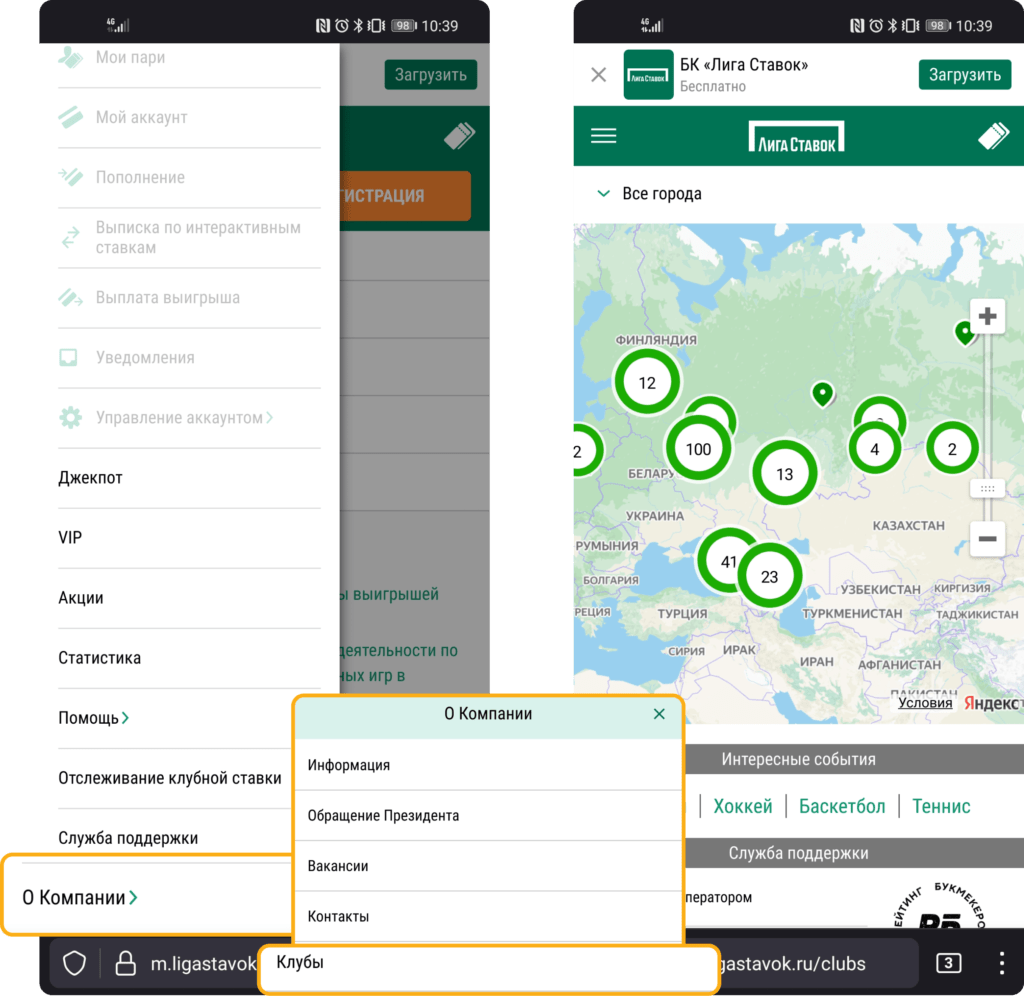Zoom in on the map

tap(987, 317)
